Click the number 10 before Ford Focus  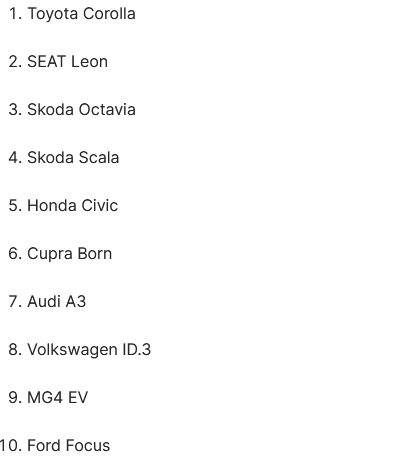pos(11,446)
